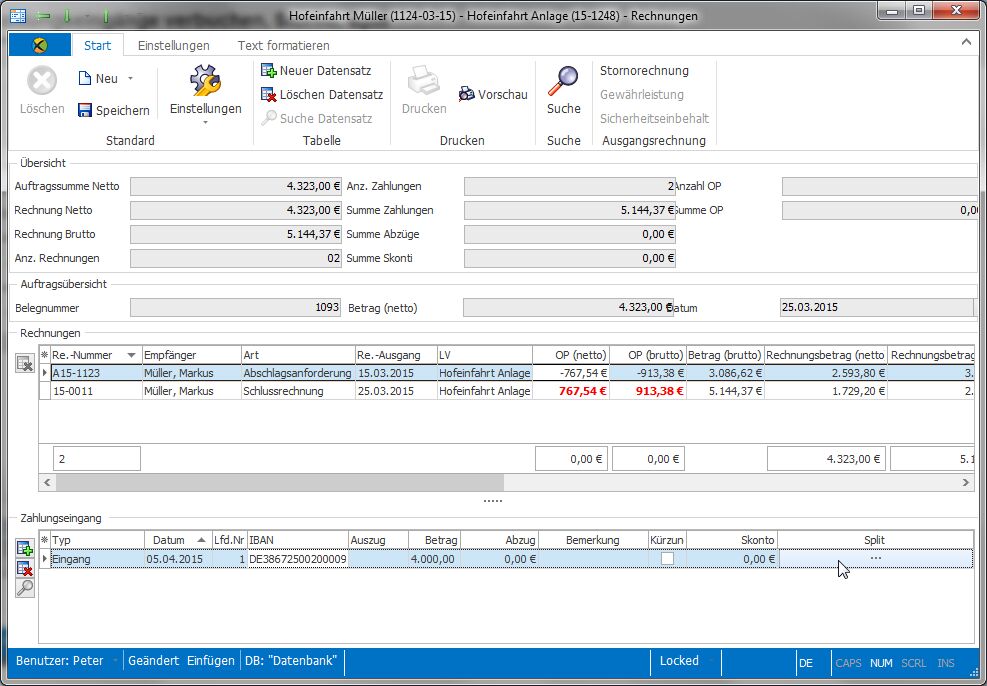This screenshot has height=686, width=987.
Task: Click Locked status bar entry
Action: [x=679, y=661]
